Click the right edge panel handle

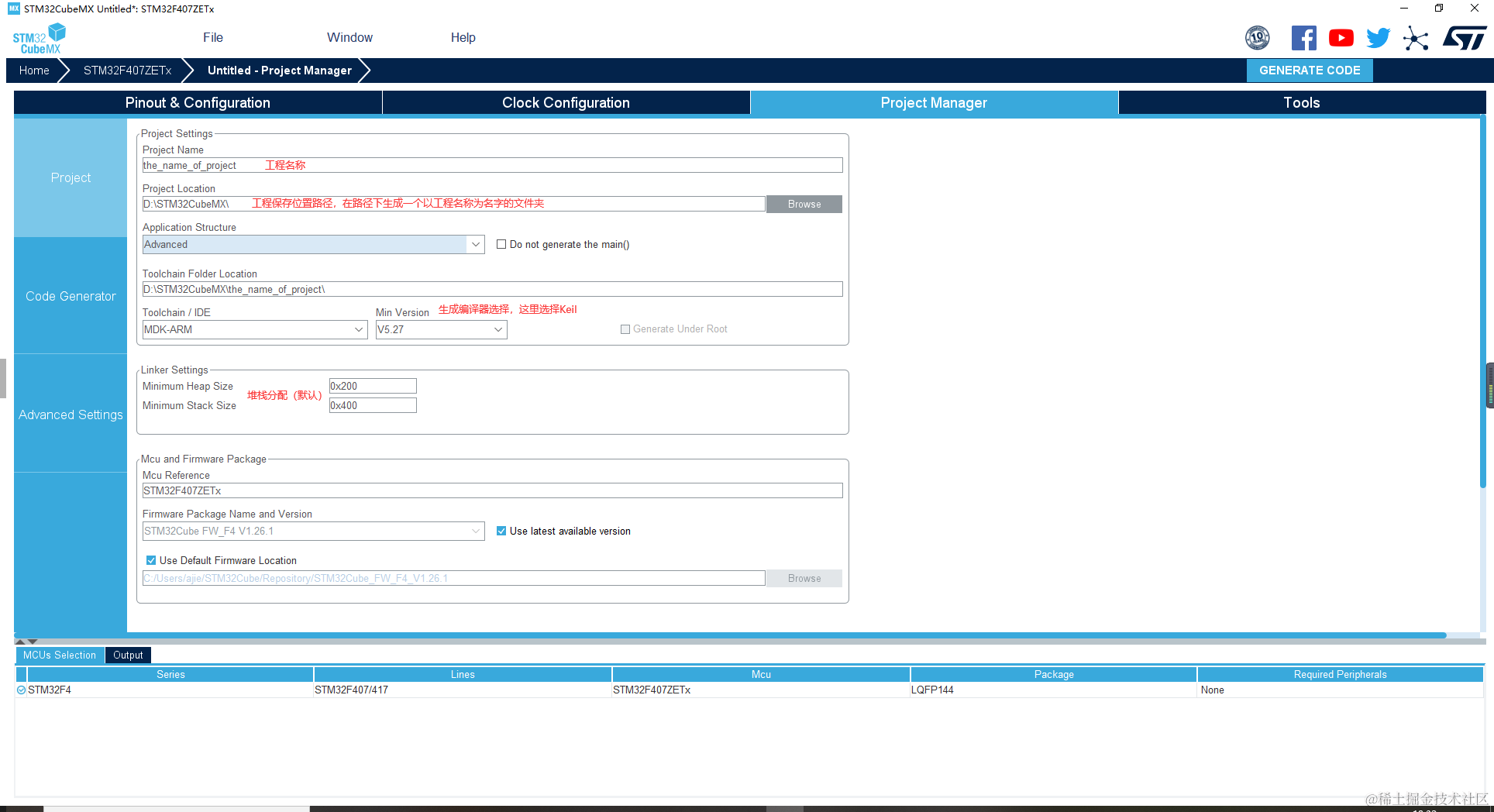[1490, 385]
